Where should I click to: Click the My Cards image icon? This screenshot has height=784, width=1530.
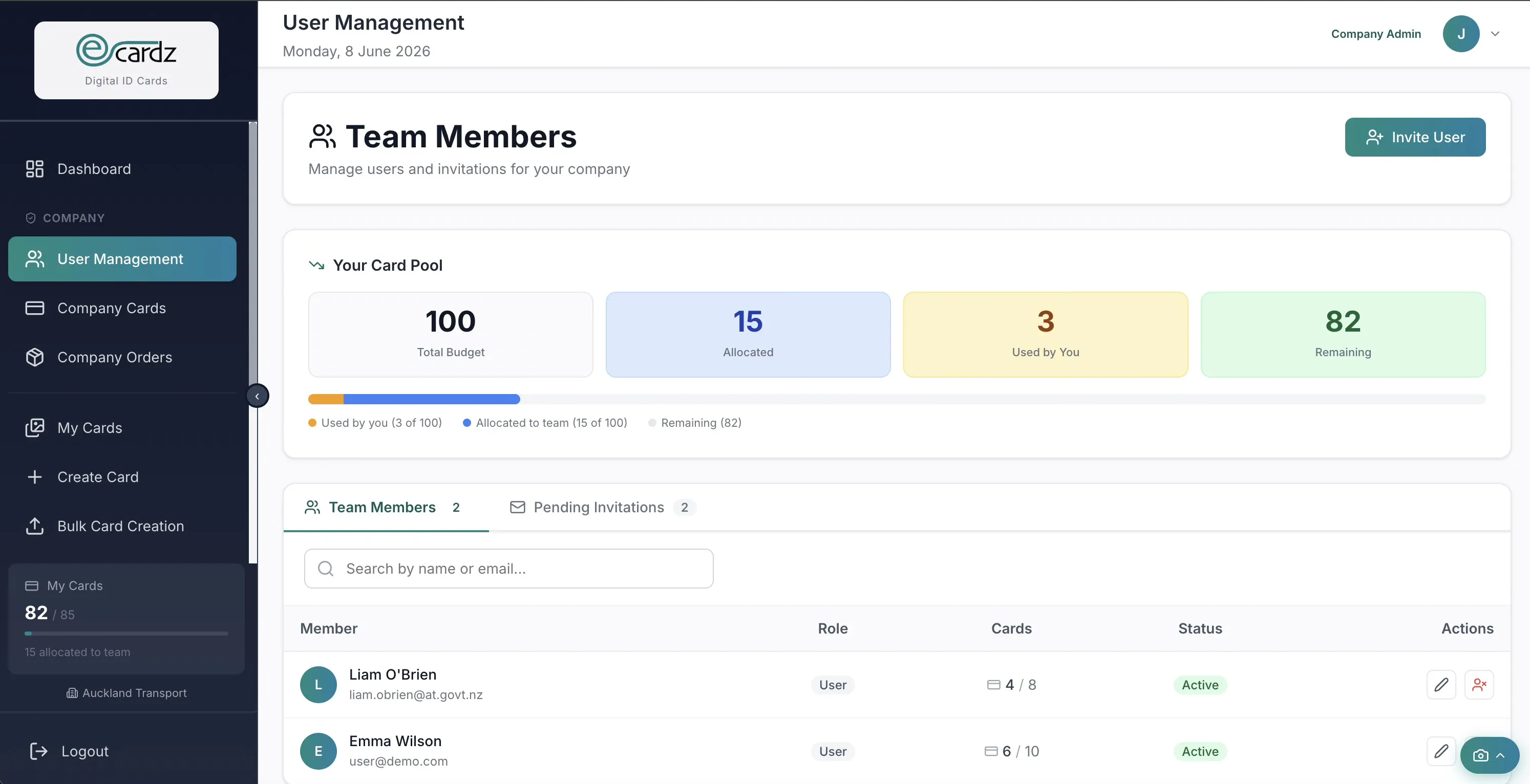(x=34, y=428)
